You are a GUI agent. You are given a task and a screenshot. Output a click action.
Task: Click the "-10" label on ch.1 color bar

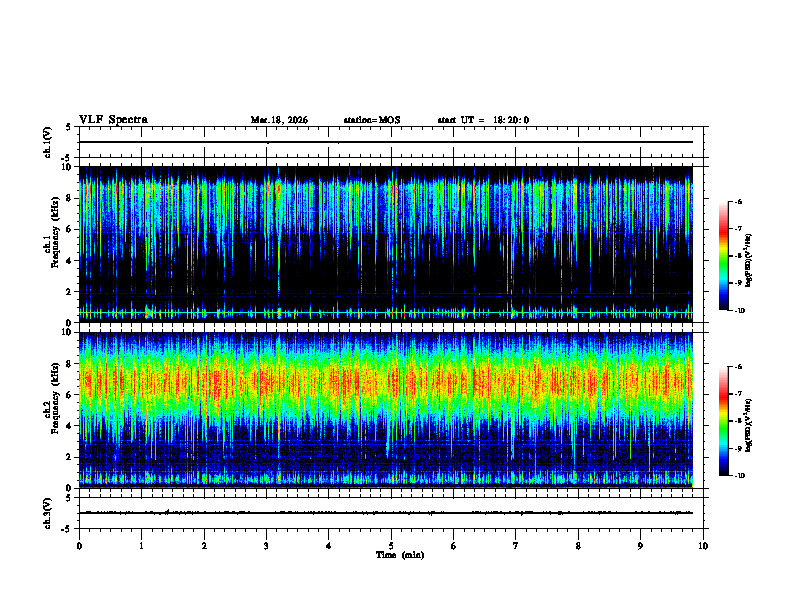[x=739, y=311]
